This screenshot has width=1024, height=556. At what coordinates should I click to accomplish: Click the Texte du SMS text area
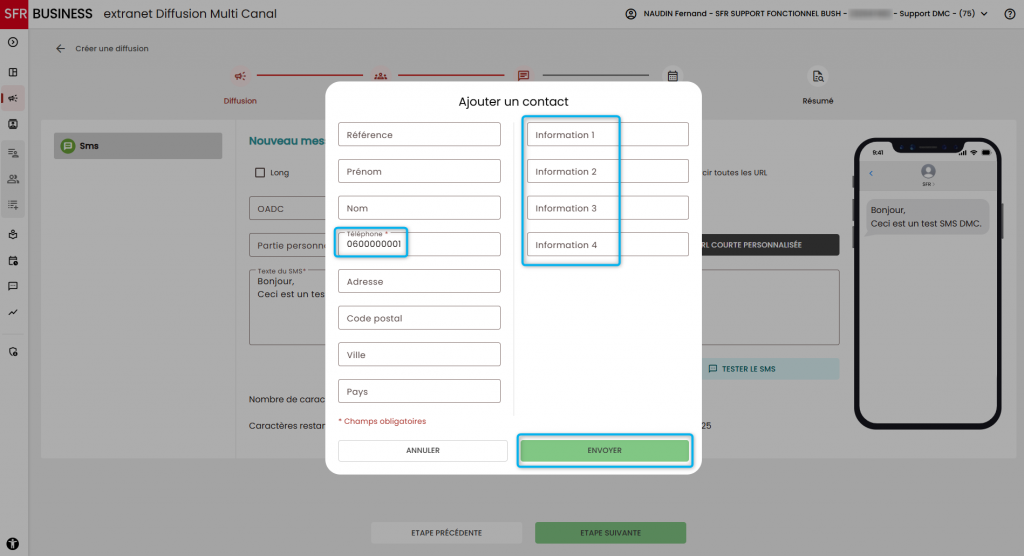coord(287,307)
